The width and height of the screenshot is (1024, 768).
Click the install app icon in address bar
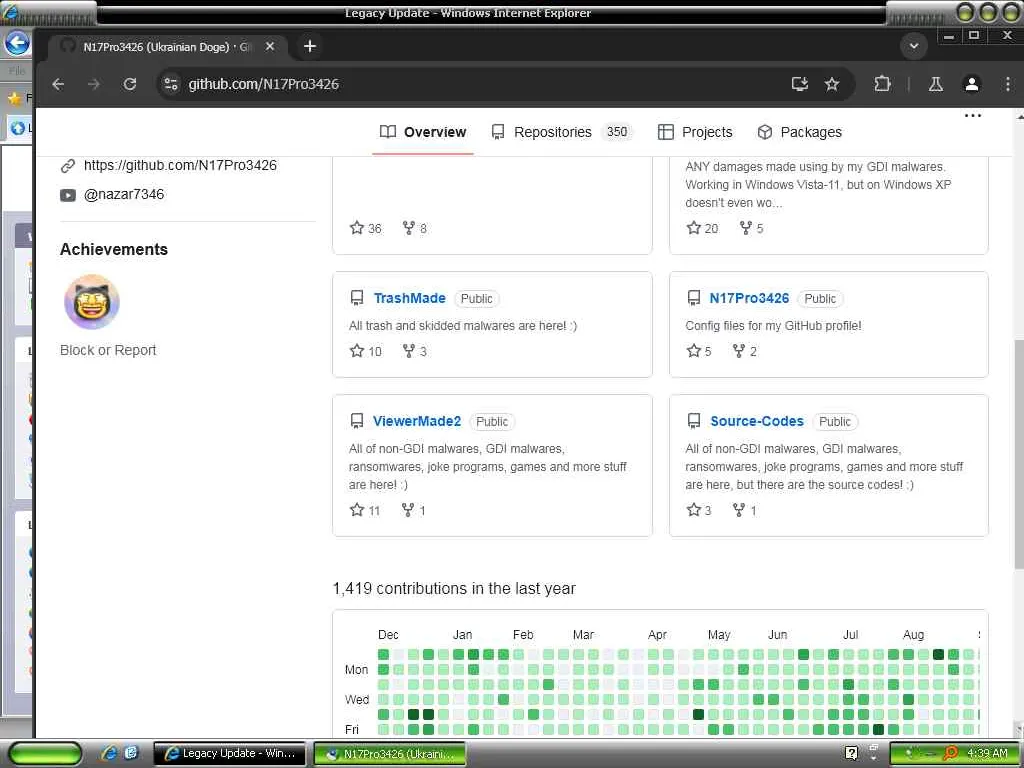tap(799, 84)
